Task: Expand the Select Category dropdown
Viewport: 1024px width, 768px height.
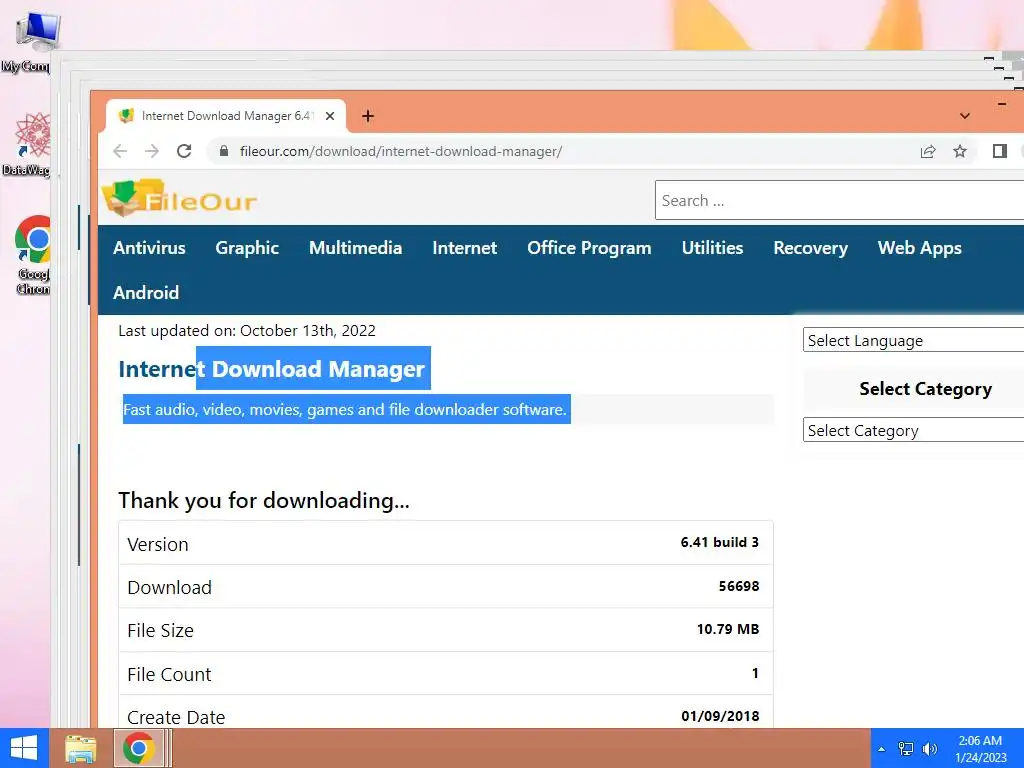Action: (913, 430)
